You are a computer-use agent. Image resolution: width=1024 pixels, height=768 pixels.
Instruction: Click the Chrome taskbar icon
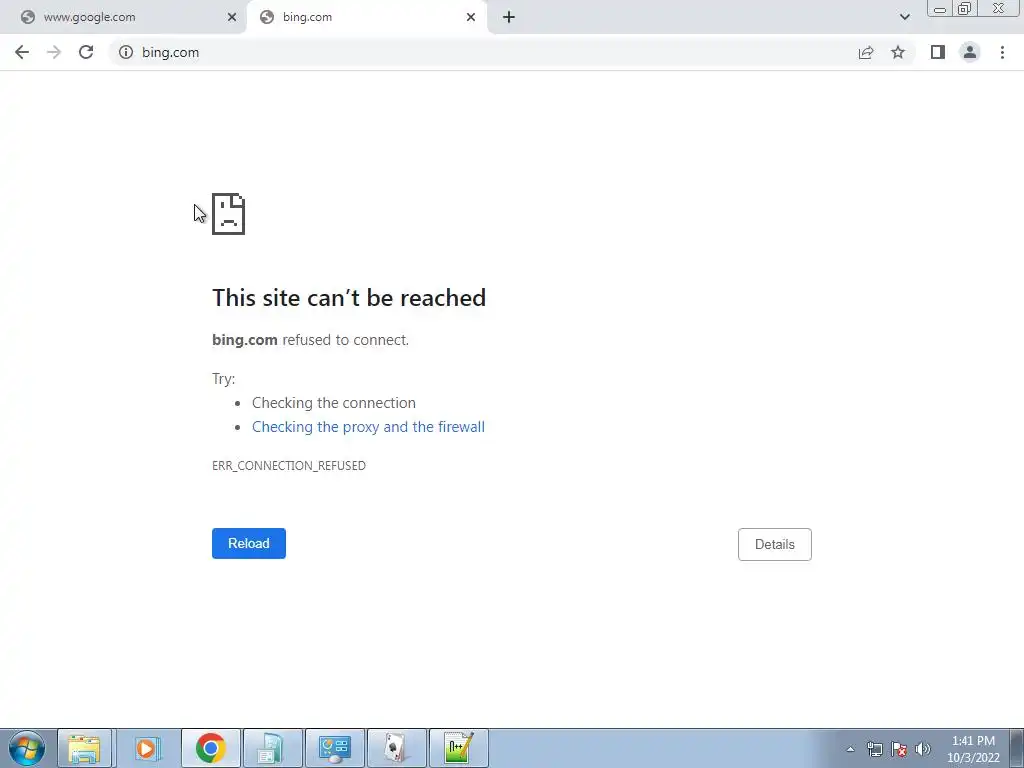(210, 748)
